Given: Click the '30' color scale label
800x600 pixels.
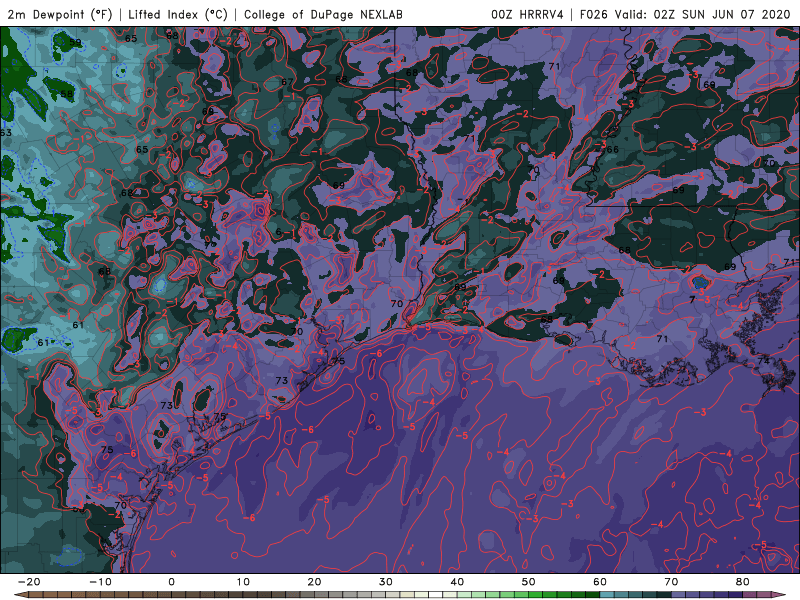Looking at the screenshot, I should coord(386,582).
